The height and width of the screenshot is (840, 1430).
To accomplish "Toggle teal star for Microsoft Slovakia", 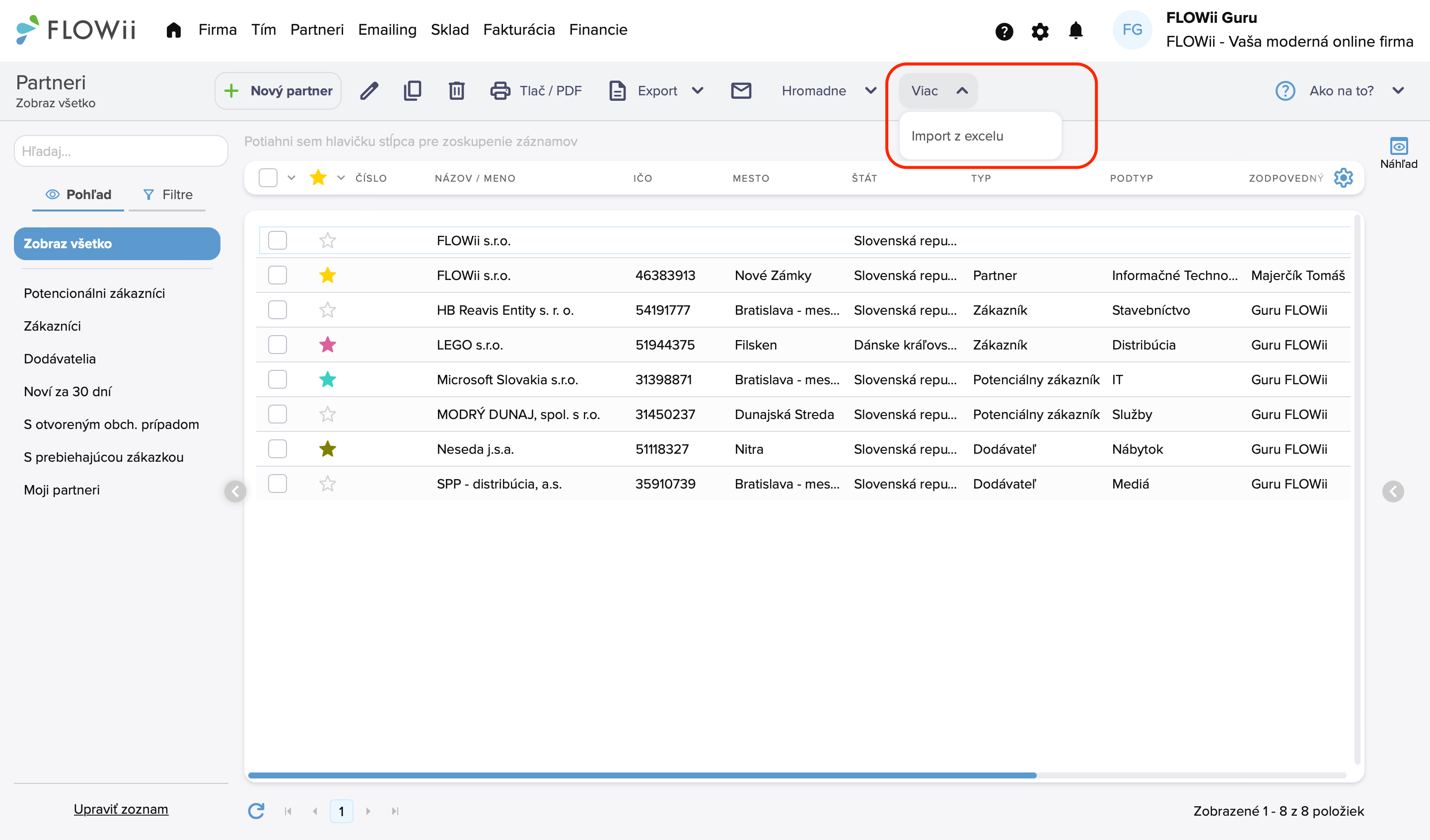I will tap(327, 379).
